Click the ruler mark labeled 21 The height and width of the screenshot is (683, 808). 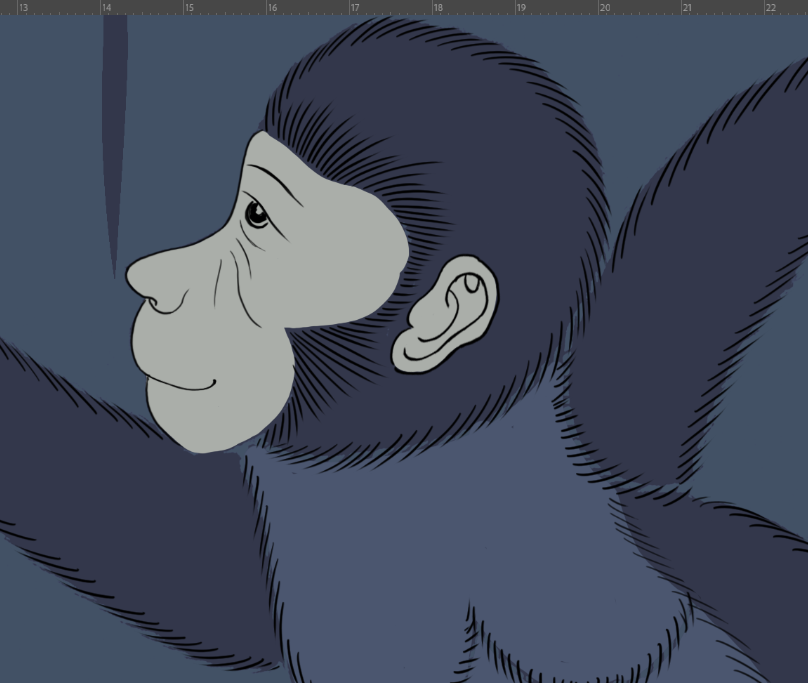coord(687,7)
